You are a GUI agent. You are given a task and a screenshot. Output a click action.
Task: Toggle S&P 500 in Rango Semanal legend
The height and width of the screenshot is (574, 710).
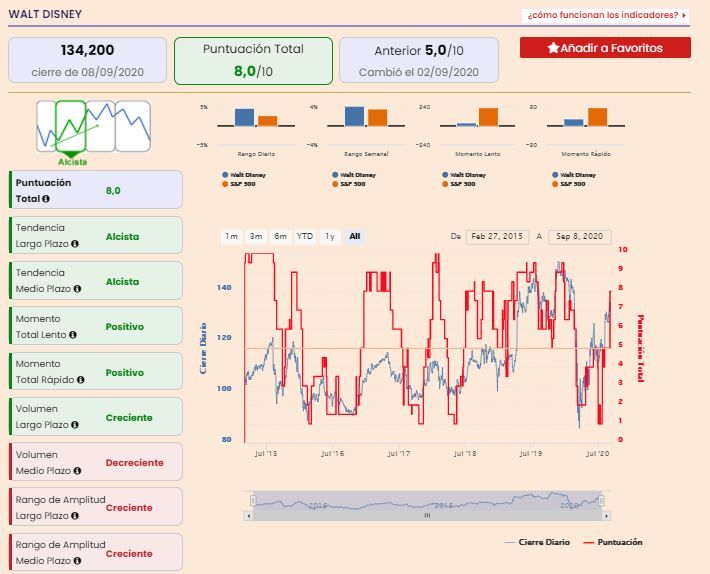click(x=349, y=184)
